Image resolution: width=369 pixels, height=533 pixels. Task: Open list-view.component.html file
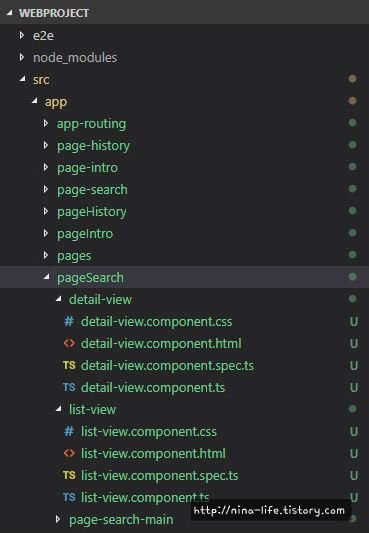tap(153, 453)
